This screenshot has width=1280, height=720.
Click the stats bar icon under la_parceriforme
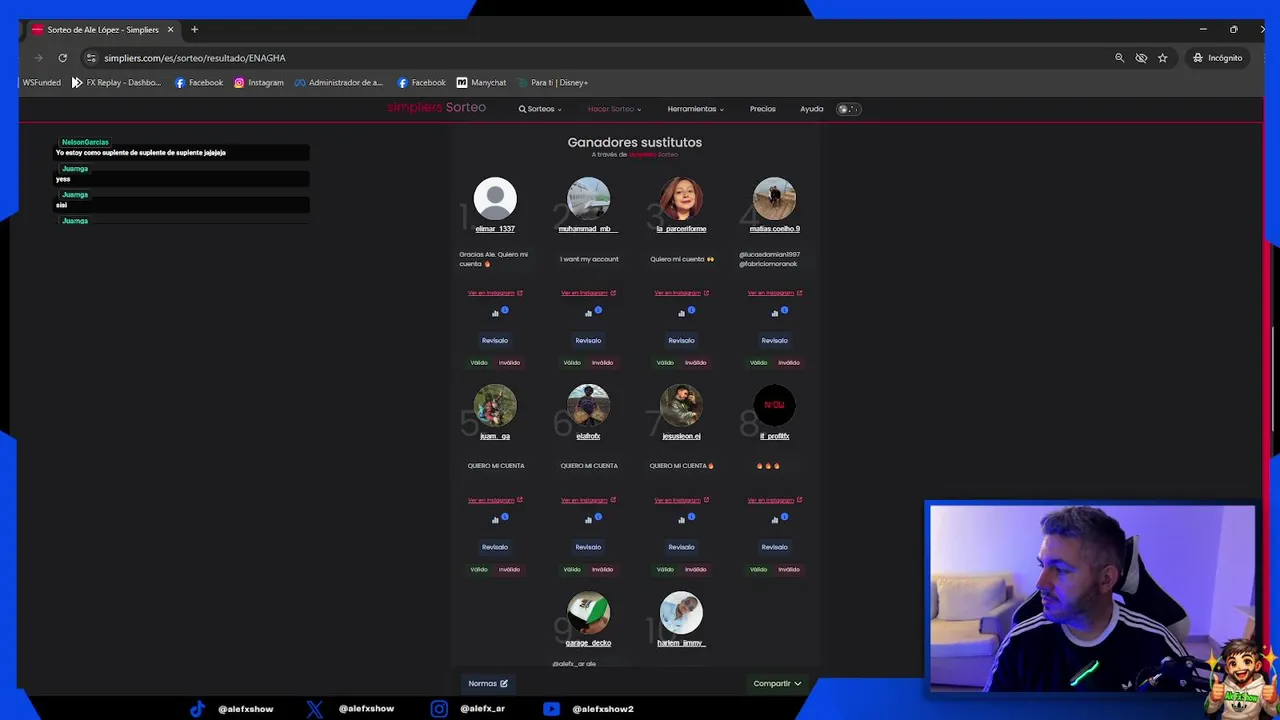[x=681, y=314]
